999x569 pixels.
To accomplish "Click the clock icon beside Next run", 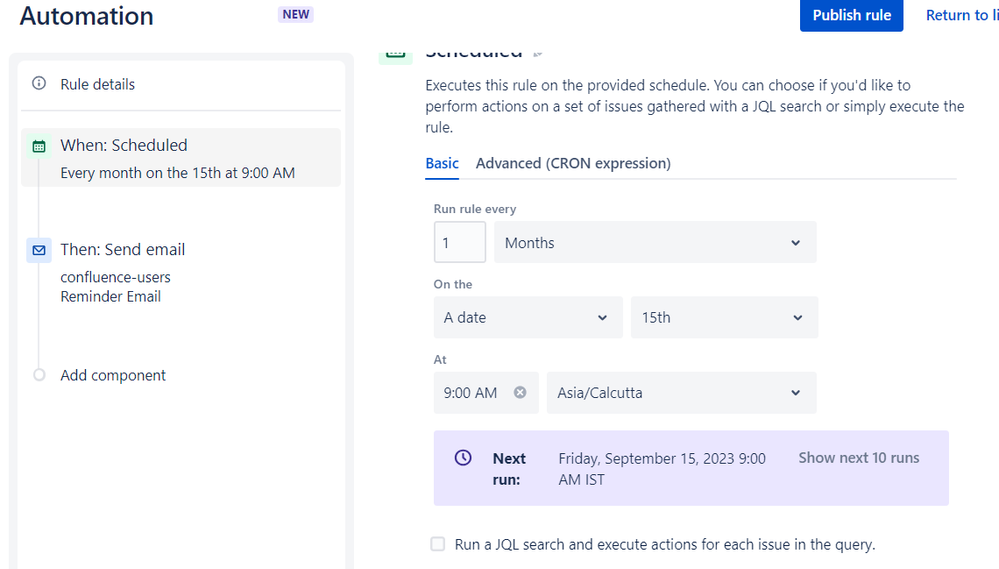I will (x=463, y=458).
